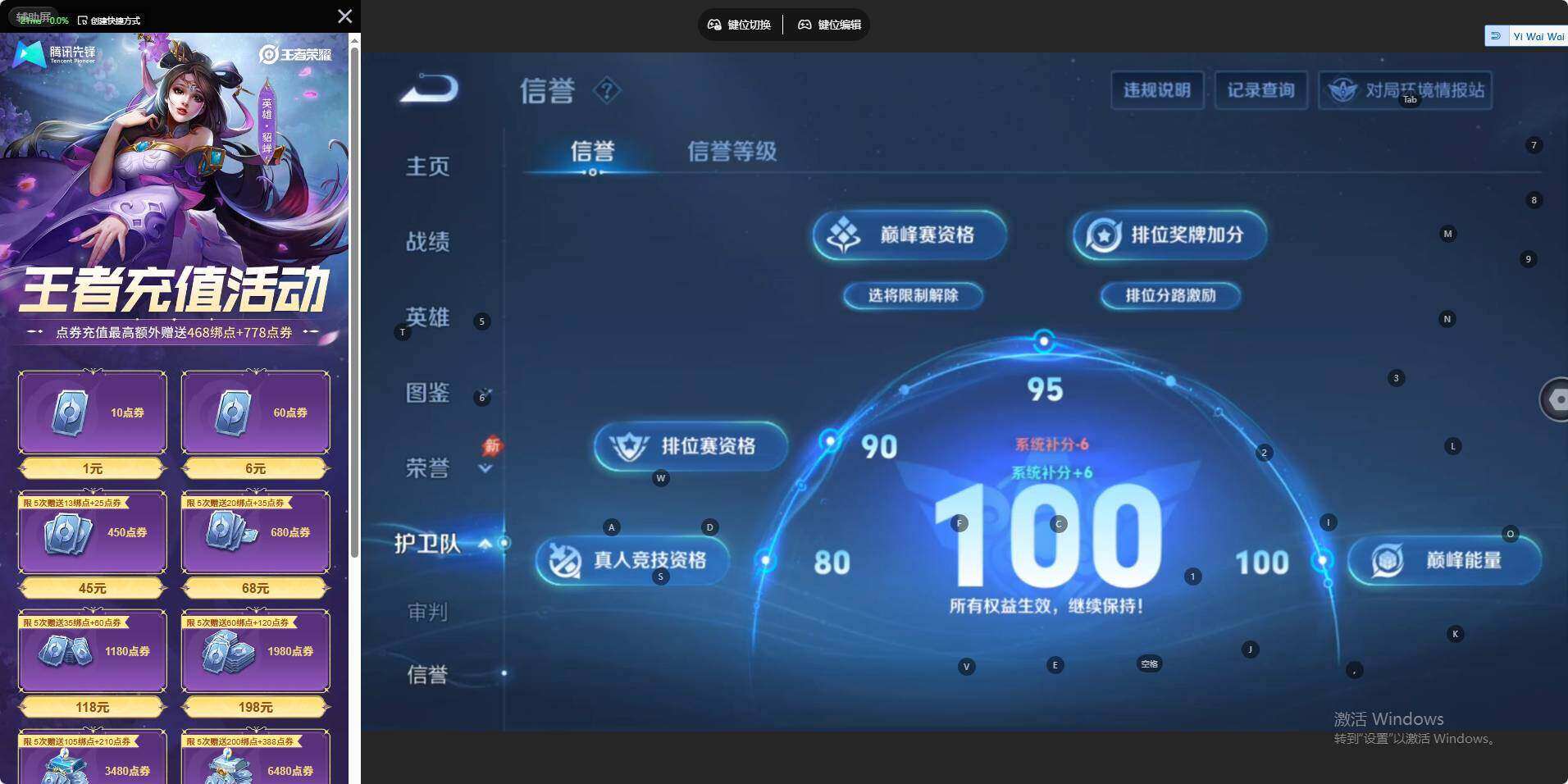Open 对局环境情报站
The image size is (1568, 784).
[x=1406, y=90]
